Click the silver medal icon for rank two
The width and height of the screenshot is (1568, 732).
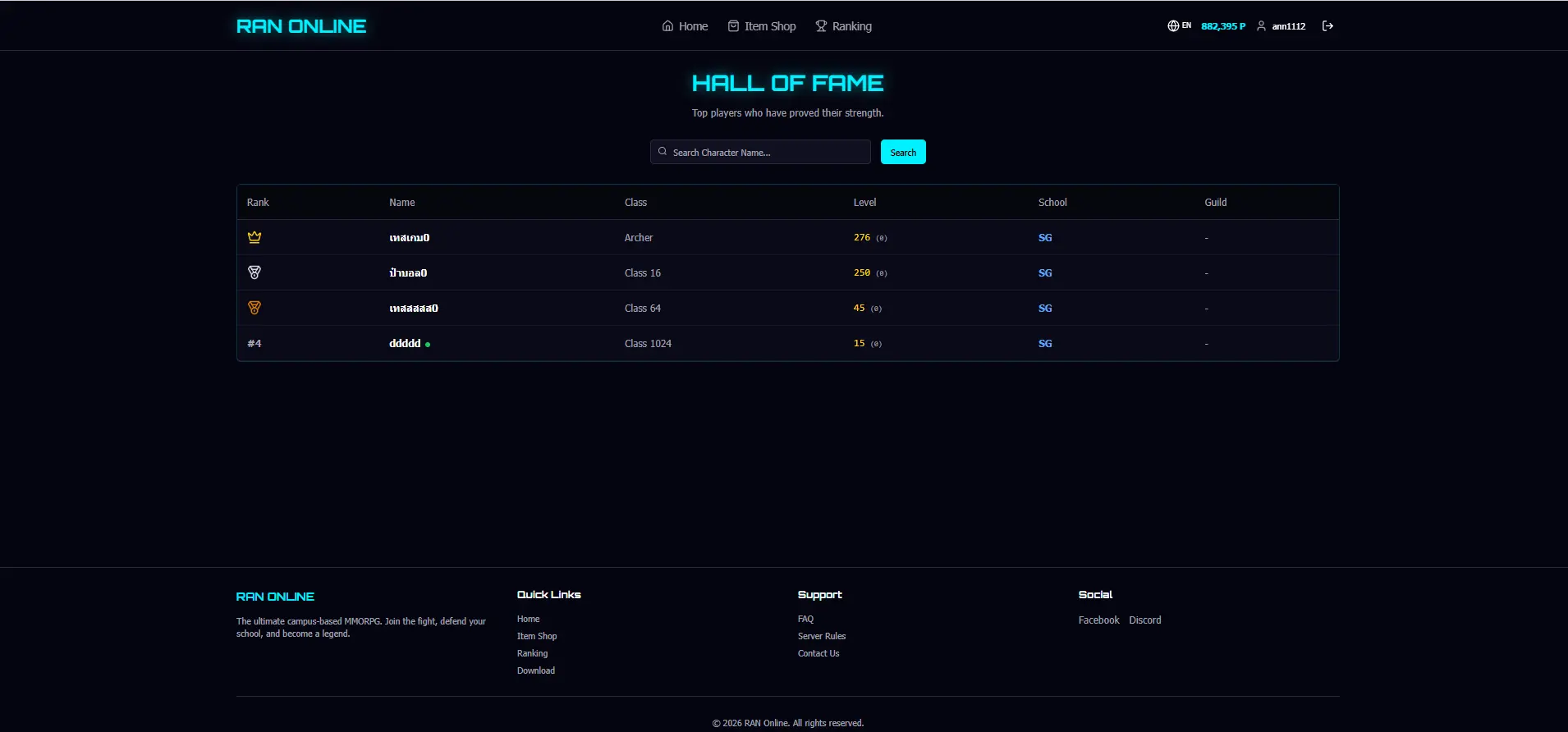(254, 272)
